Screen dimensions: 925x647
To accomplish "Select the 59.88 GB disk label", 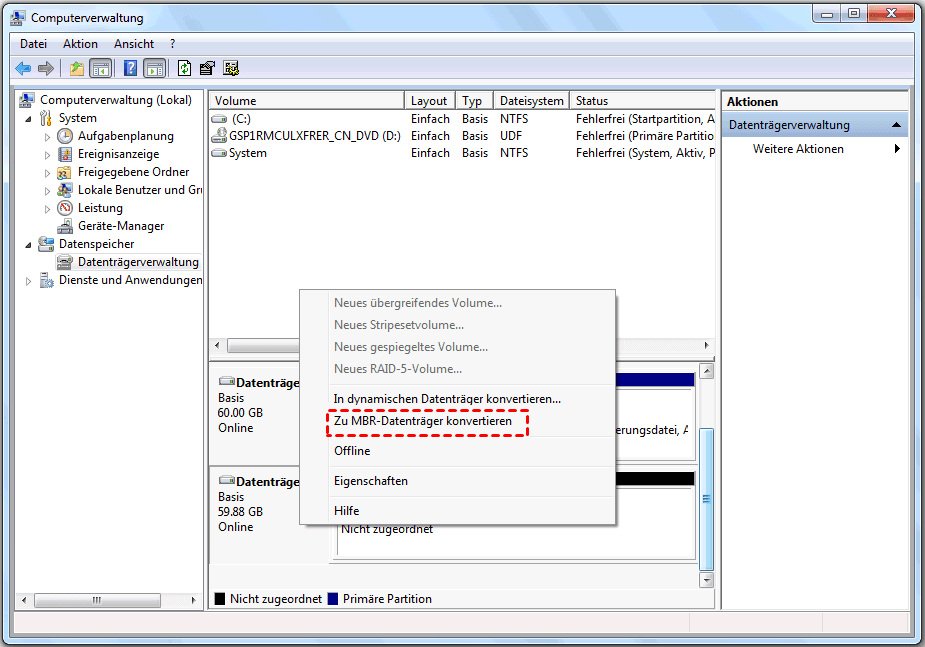I will (x=240, y=512).
